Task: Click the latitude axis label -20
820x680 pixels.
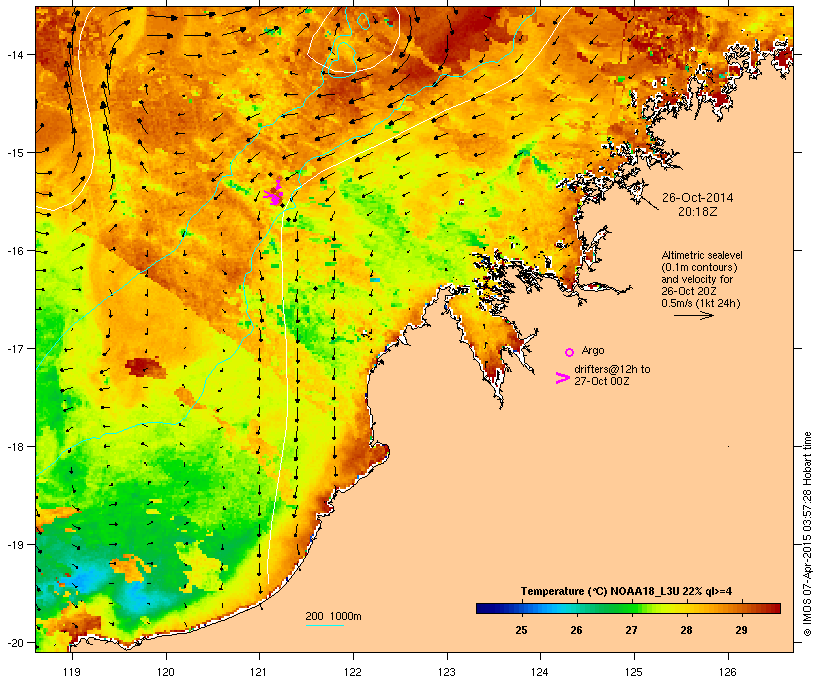Action: (x=14, y=642)
